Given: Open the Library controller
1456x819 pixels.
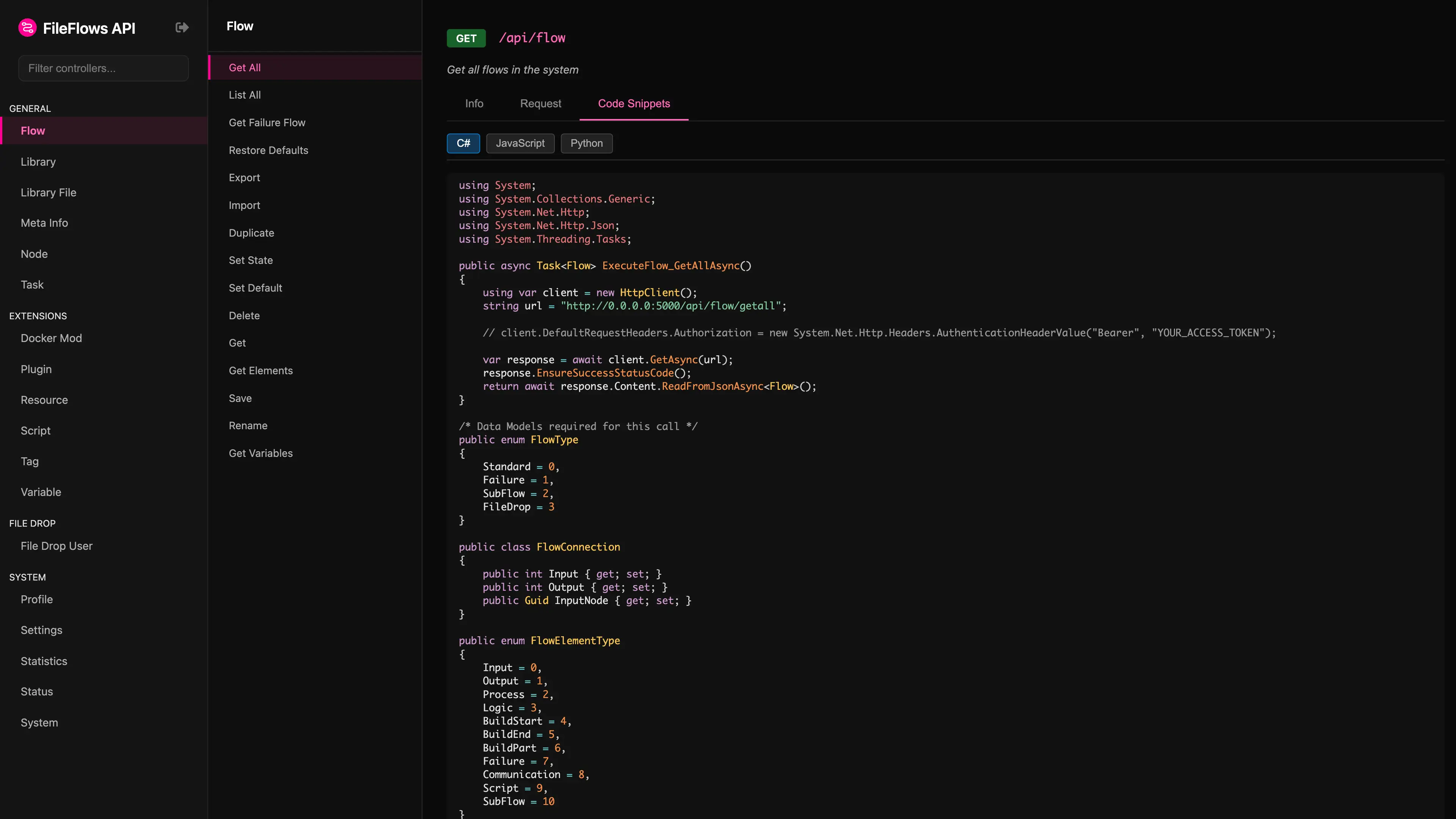Looking at the screenshot, I should (x=104, y=162).
